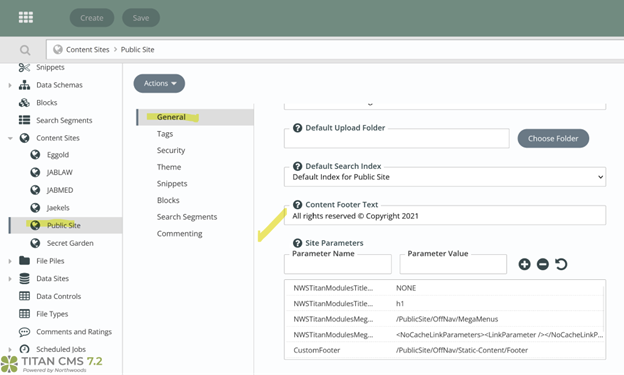Reset site parameters with undo icon
This screenshot has width=624, height=375.
[561, 264]
